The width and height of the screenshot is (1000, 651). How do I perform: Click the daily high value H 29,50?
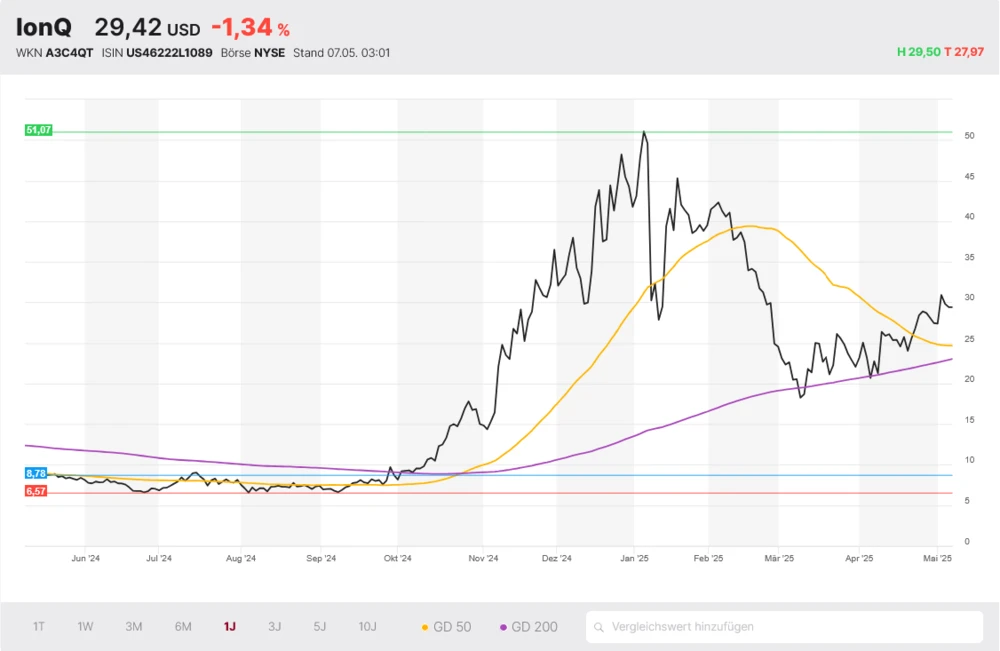click(919, 52)
